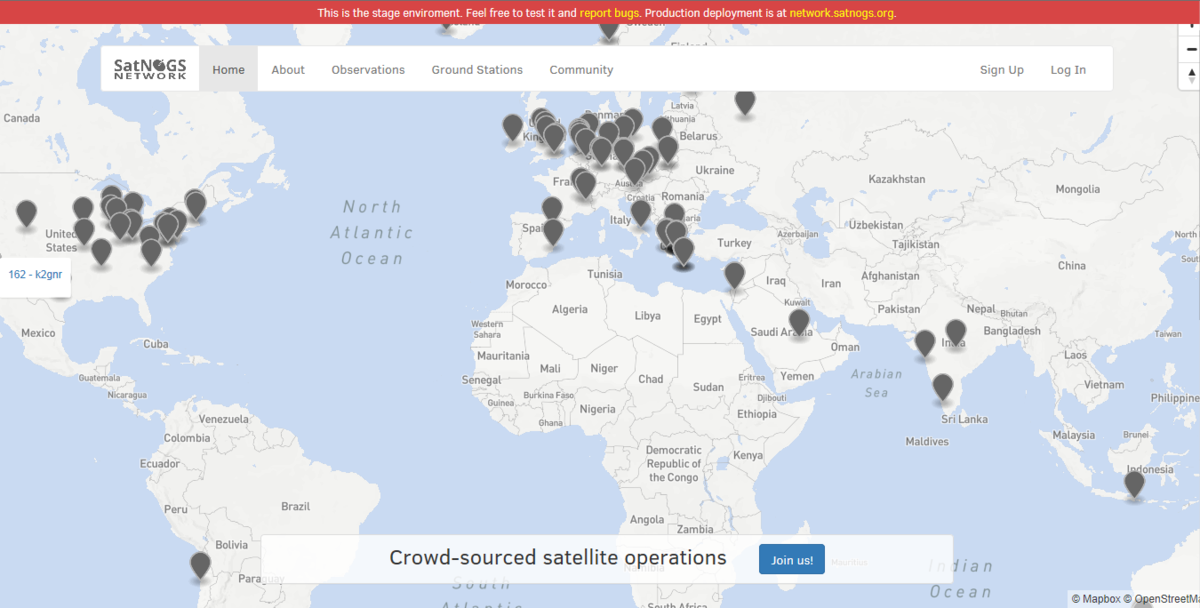Click the marker northeast of Belarus
The height and width of the screenshot is (608, 1200).
point(745,101)
